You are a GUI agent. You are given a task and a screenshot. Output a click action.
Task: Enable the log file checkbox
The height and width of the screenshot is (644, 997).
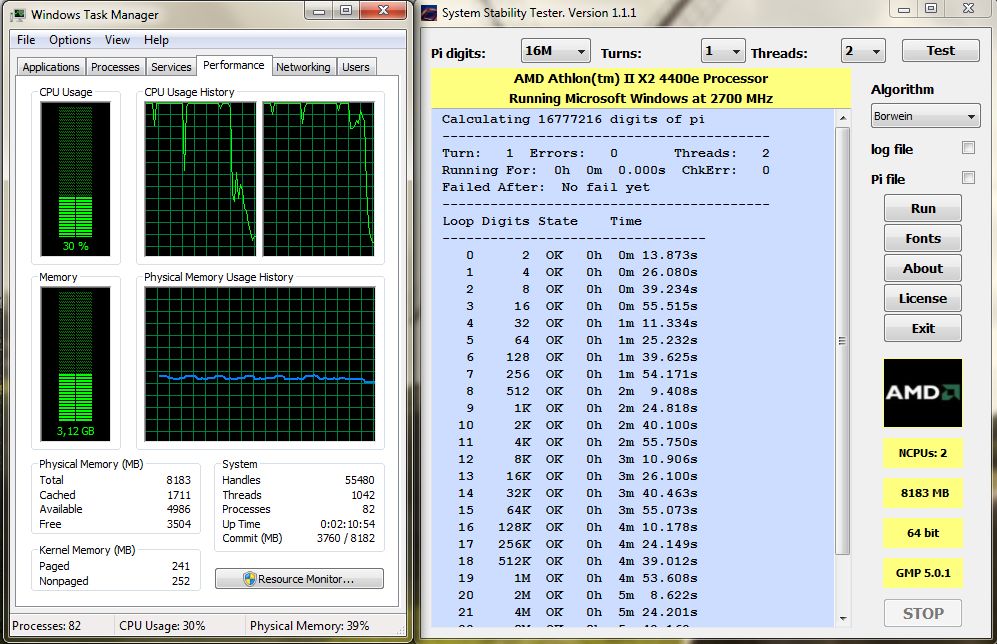click(x=968, y=148)
